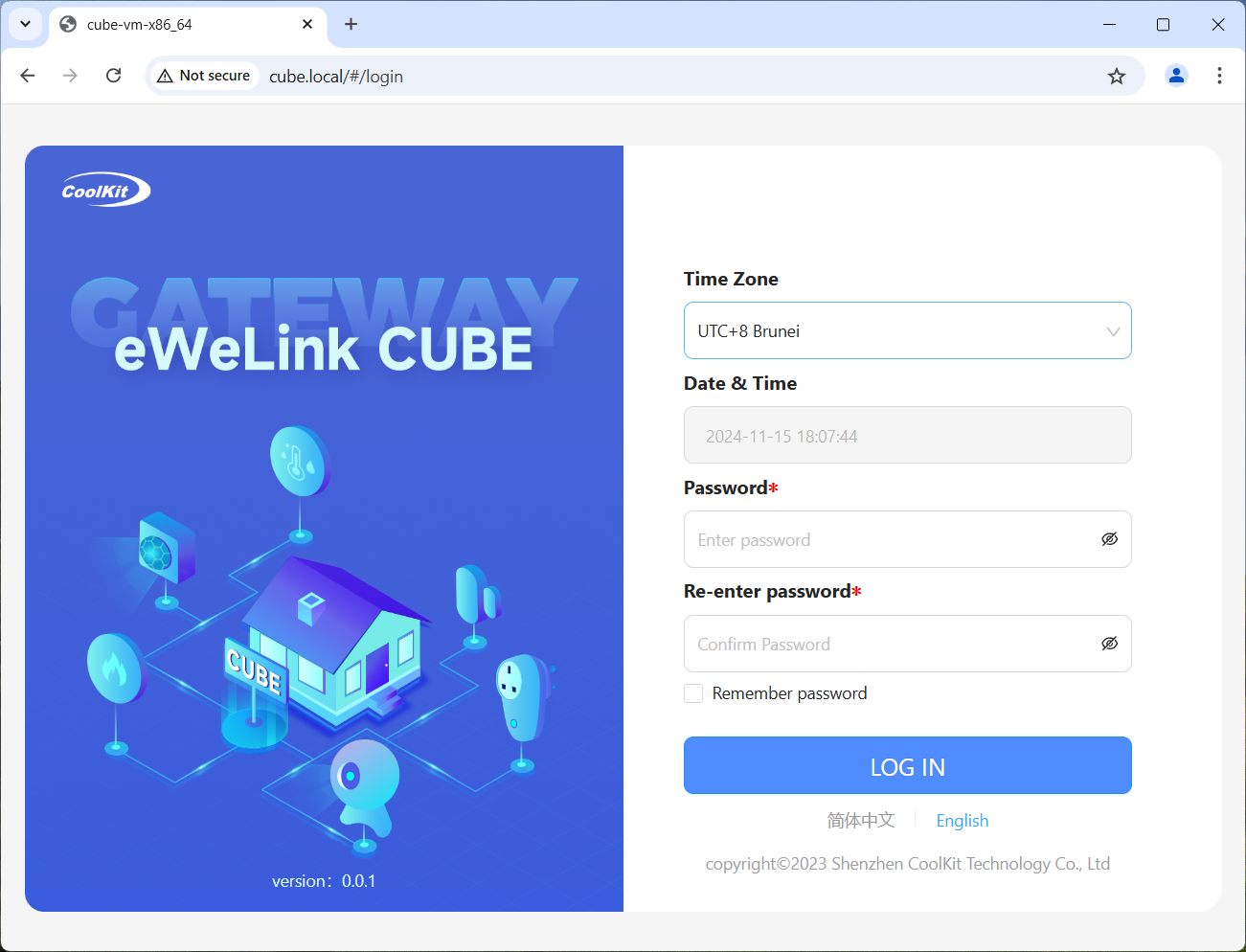
Task: Close the cube-vm-x86_64 tab
Action: click(x=307, y=24)
